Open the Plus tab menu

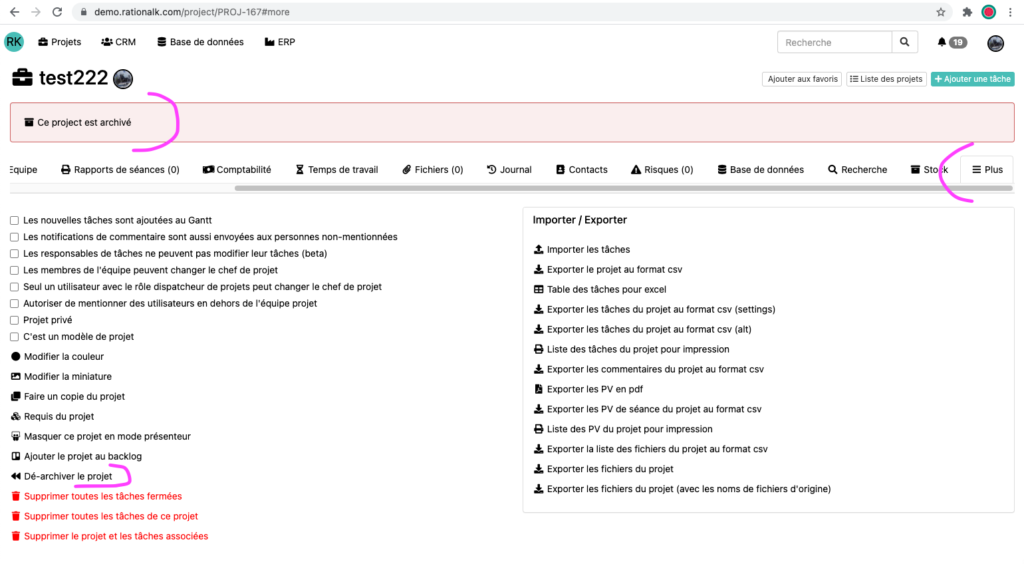987,170
